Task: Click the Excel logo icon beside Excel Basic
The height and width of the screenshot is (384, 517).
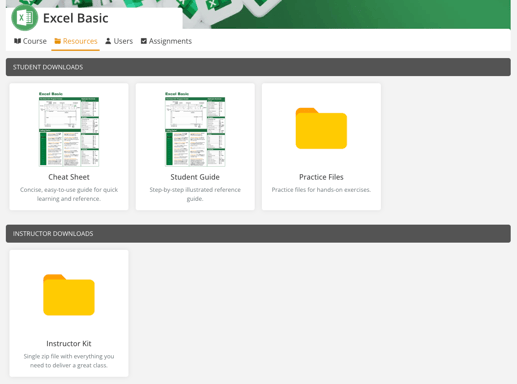Action: point(25,18)
